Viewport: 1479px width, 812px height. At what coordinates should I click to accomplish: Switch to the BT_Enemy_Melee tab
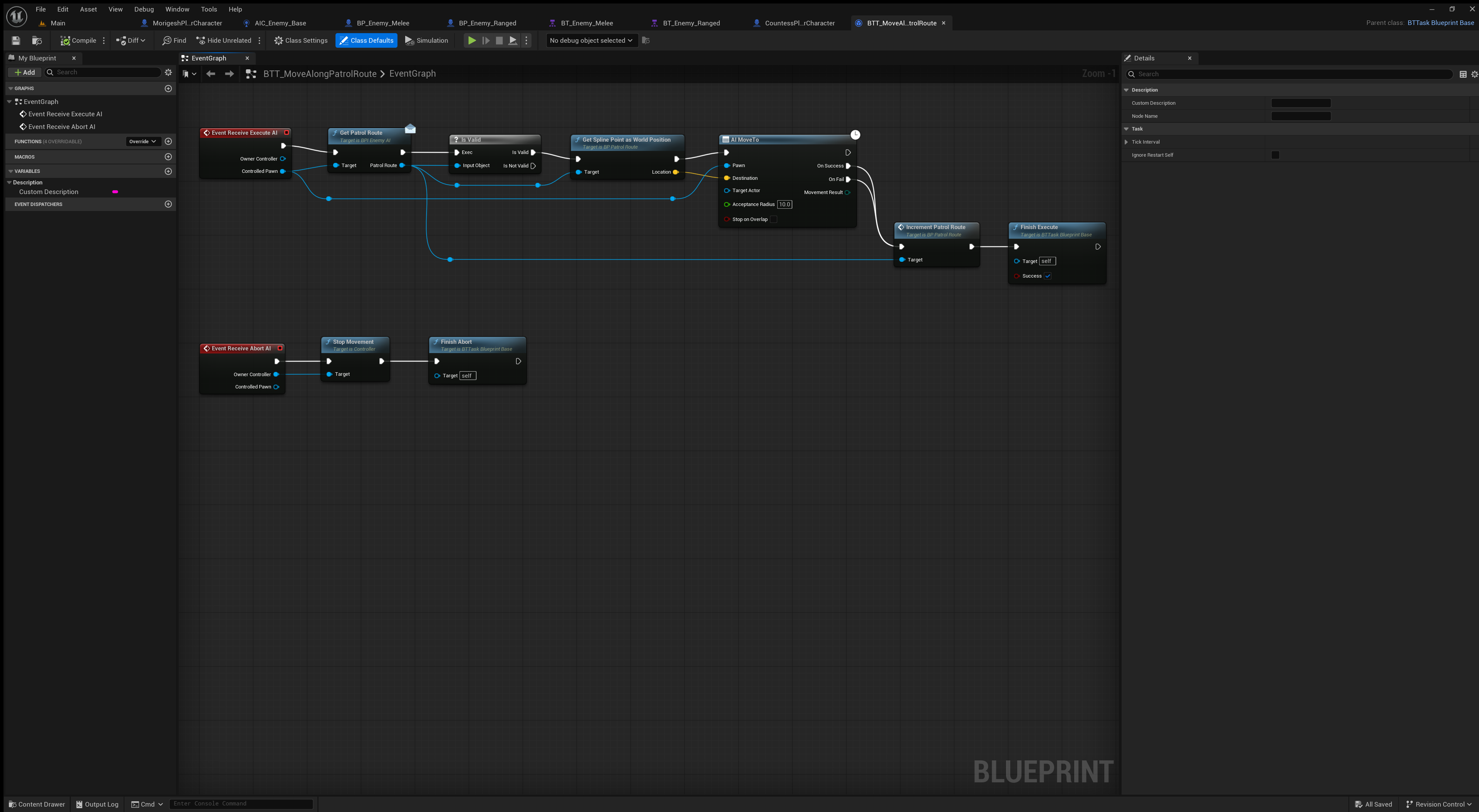coord(586,23)
